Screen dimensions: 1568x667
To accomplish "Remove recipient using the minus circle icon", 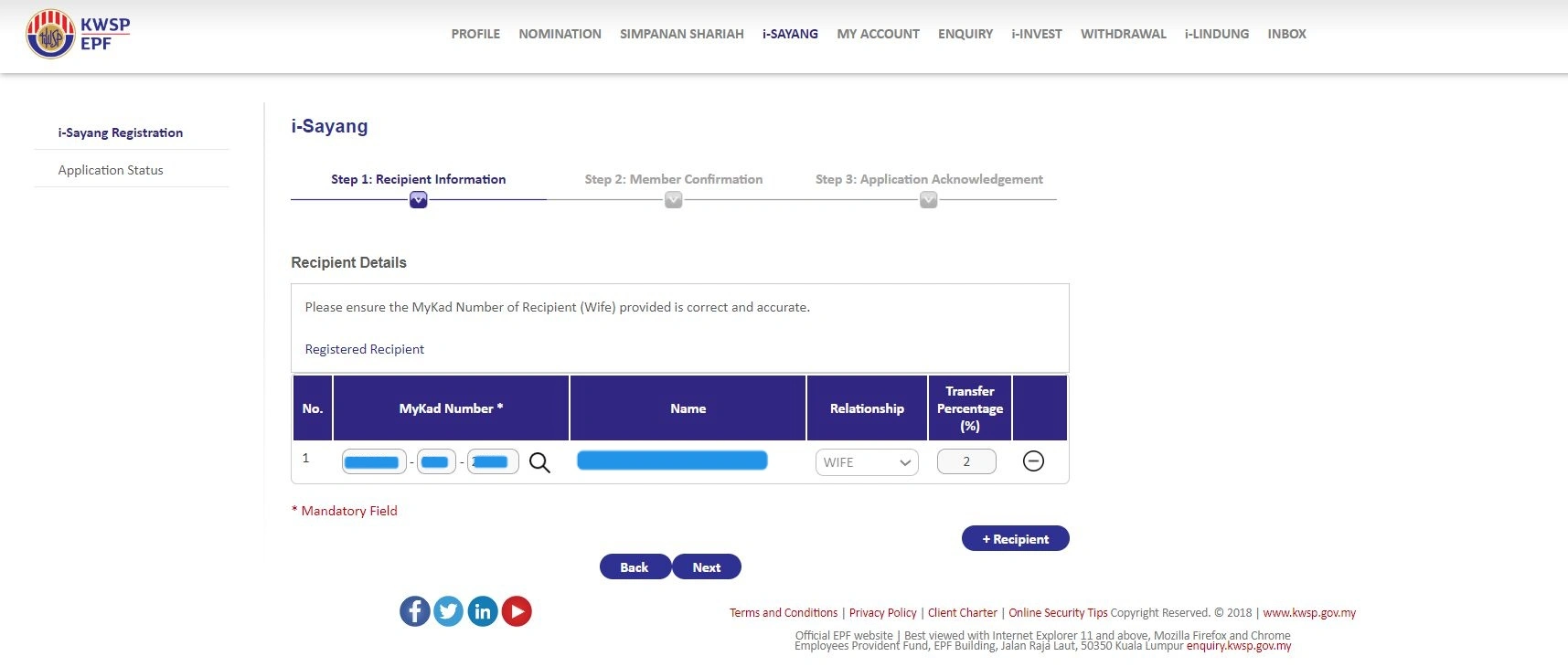I will [x=1033, y=461].
